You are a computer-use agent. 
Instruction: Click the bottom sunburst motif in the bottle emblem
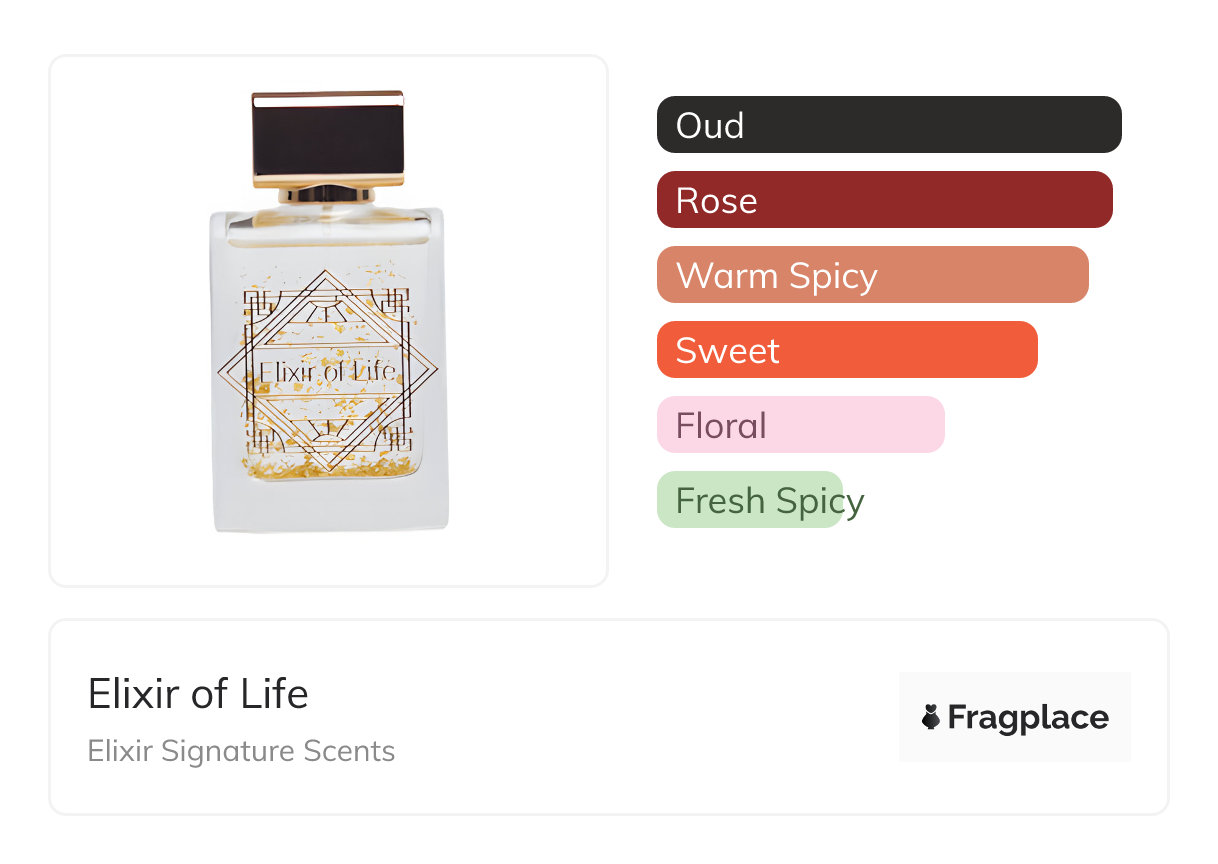click(327, 432)
